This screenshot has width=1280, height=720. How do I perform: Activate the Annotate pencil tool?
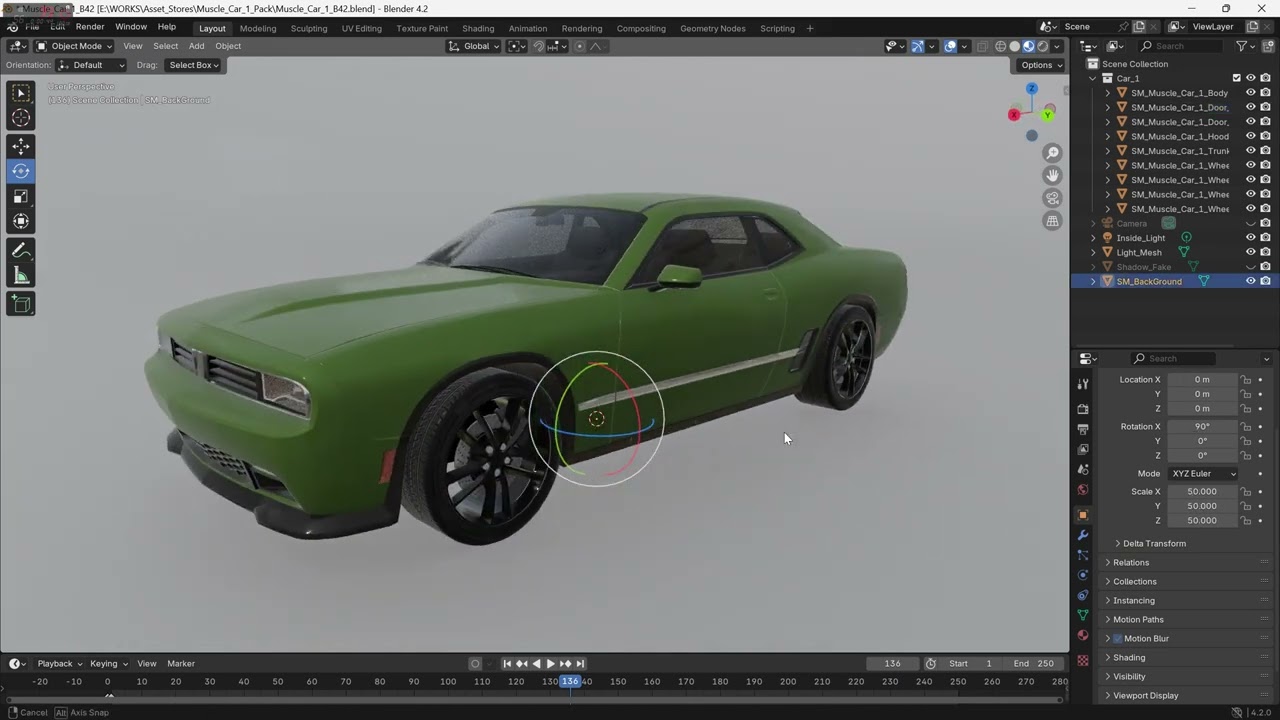tap(21, 251)
